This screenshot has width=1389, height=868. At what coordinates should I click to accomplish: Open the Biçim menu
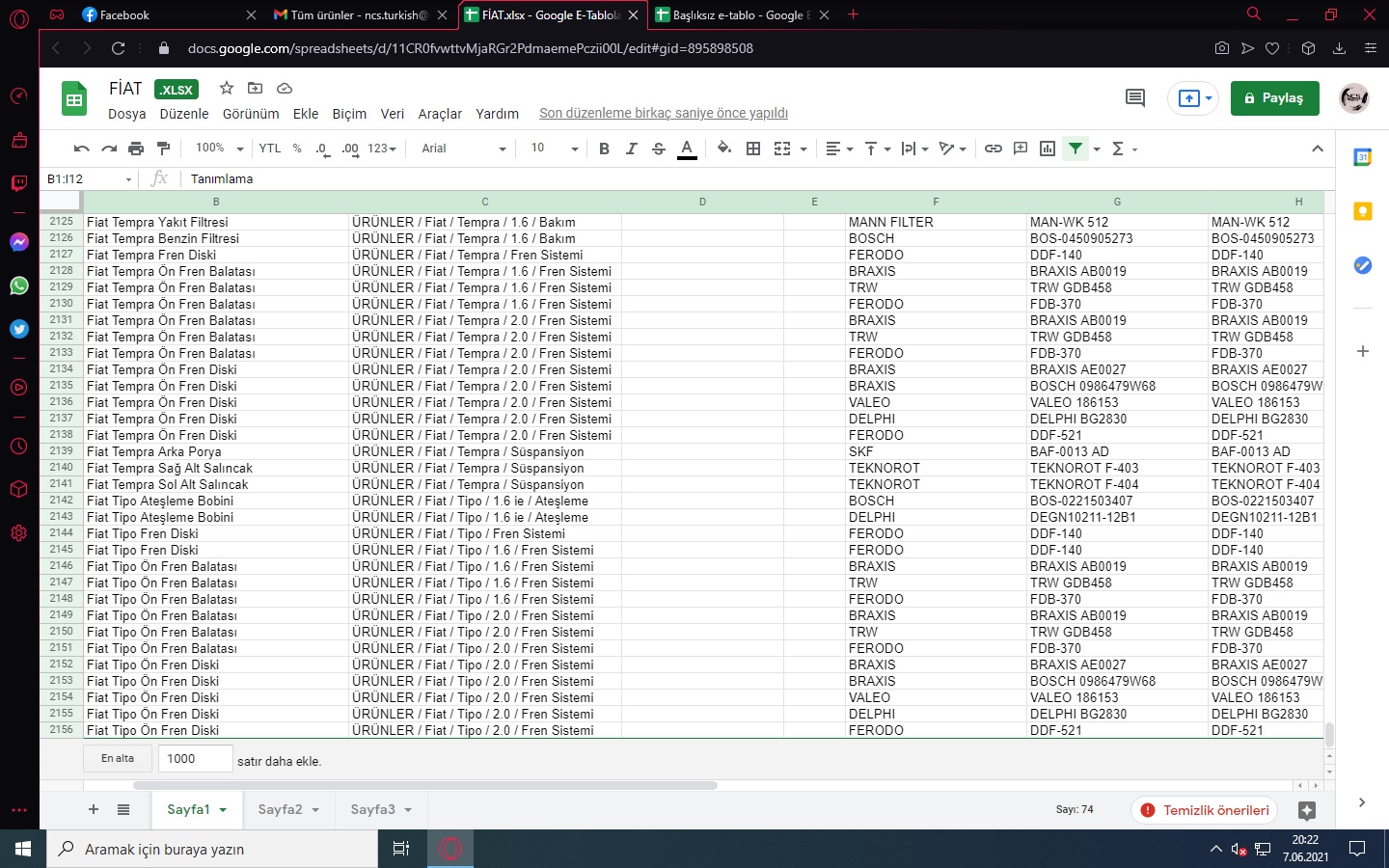click(x=349, y=114)
